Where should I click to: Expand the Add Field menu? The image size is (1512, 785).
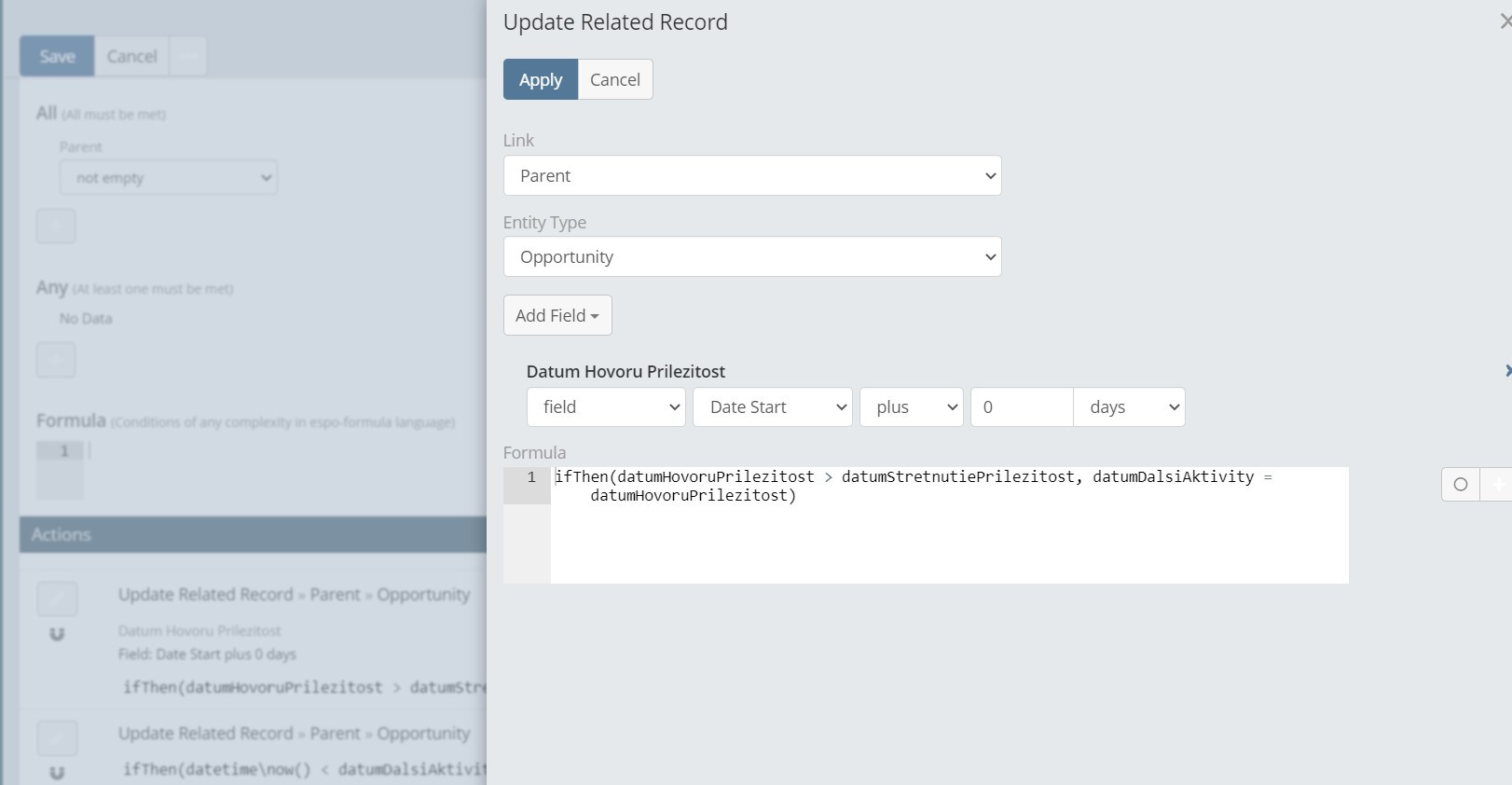click(557, 315)
